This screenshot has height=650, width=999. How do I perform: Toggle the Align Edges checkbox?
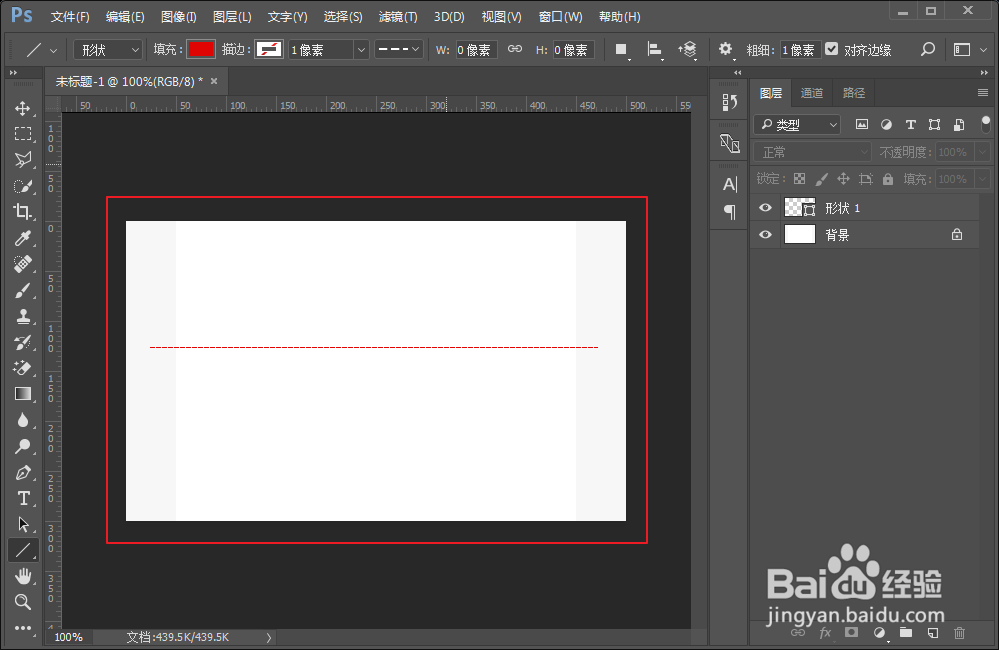[x=831, y=49]
